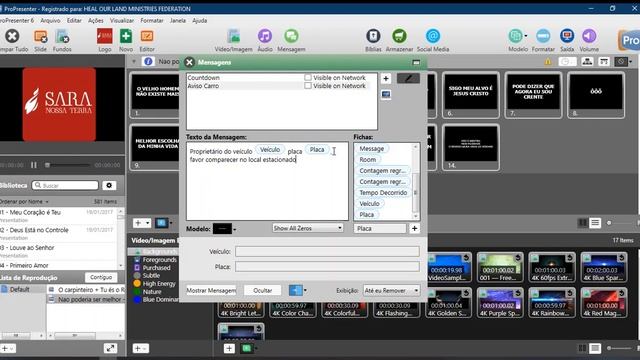Open the Exibição Até eu Remover dropdown
Viewport: 640px width, 360px height.
[391, 291]
